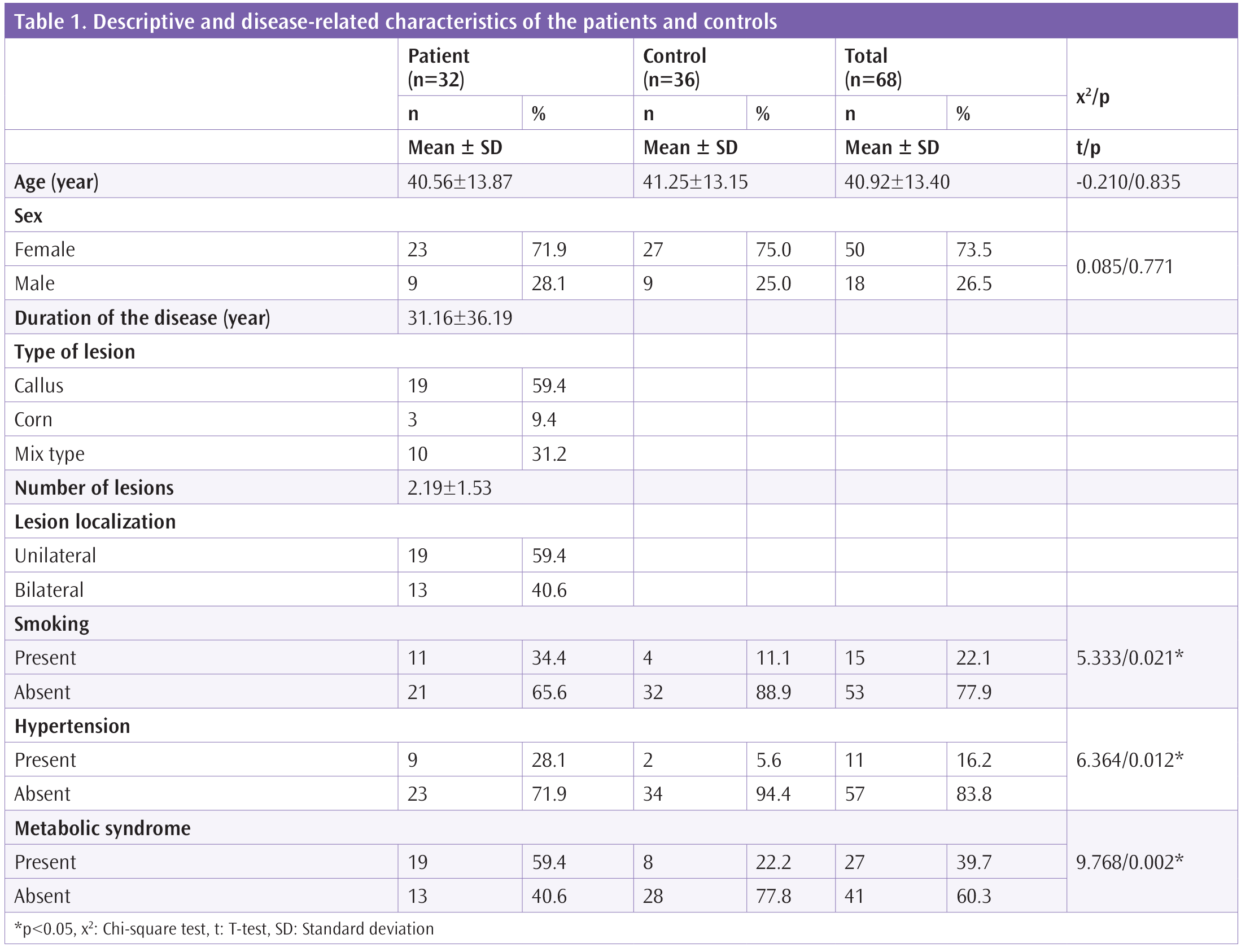1250x952 pixels.
Task: Click the Table 1 title text
Action: coord(395,21)
